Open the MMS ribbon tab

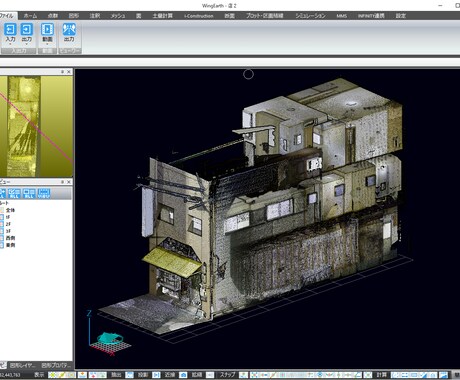(x=341, y=16)
